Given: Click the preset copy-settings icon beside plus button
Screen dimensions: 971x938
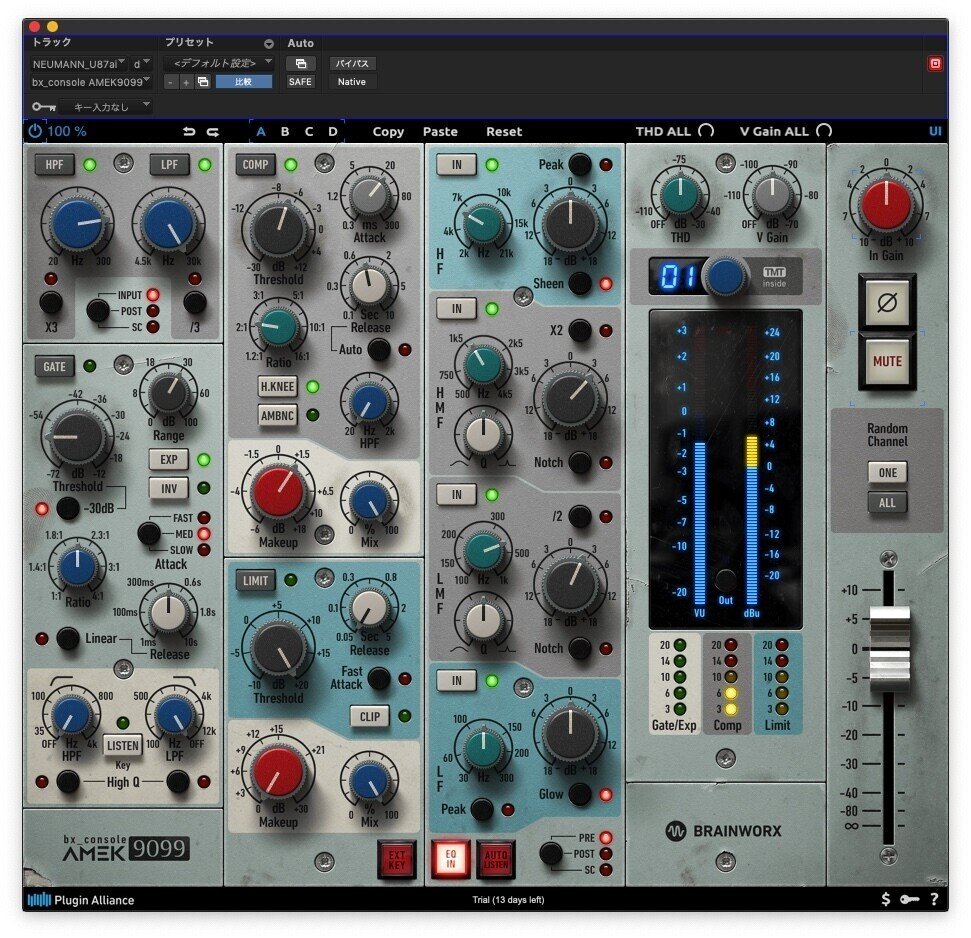Looking at the screenshot, I should tap(202, 82).
